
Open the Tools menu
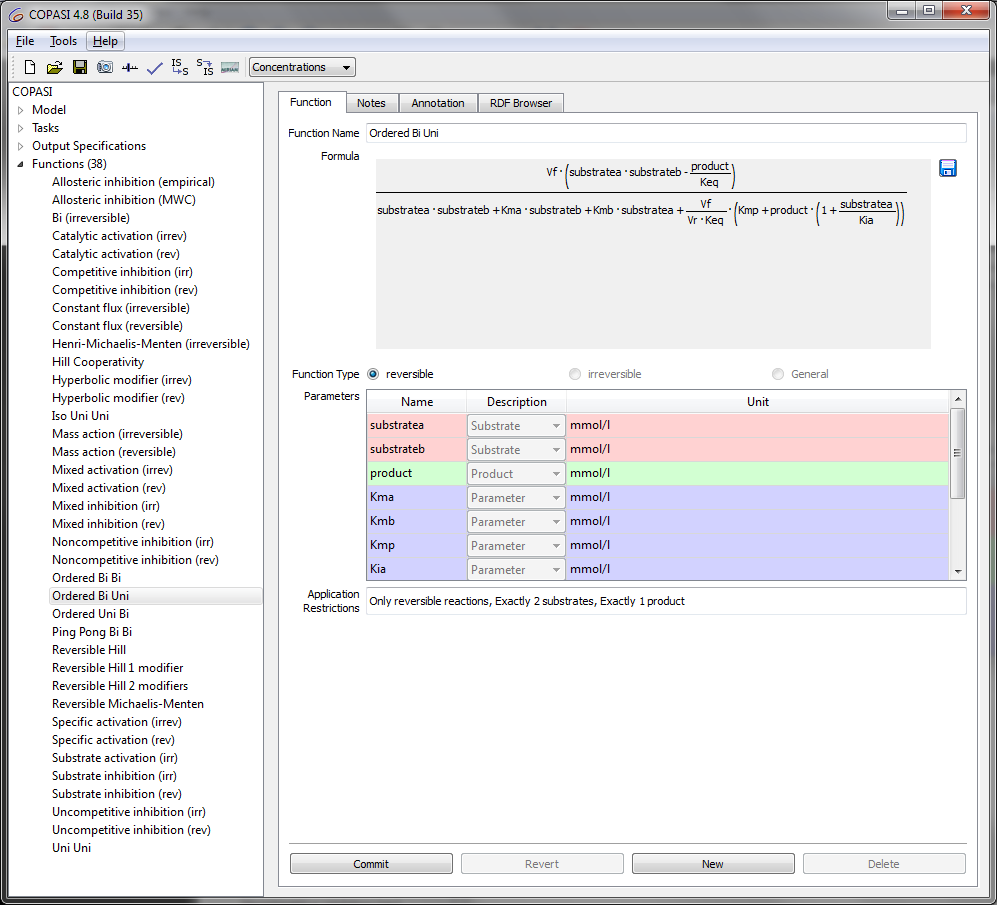[x=63, y=41]
